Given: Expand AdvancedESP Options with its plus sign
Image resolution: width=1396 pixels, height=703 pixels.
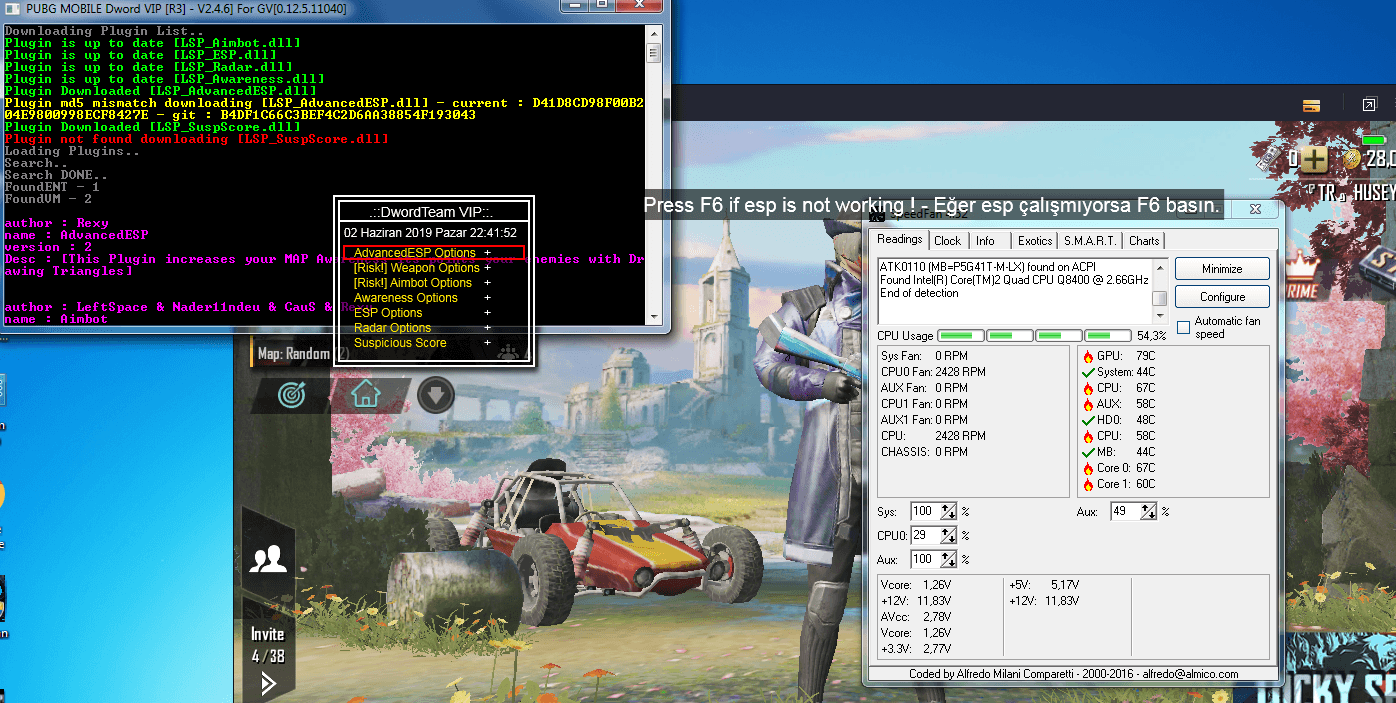Looking at the screenshot, I should tap(488, 253).
